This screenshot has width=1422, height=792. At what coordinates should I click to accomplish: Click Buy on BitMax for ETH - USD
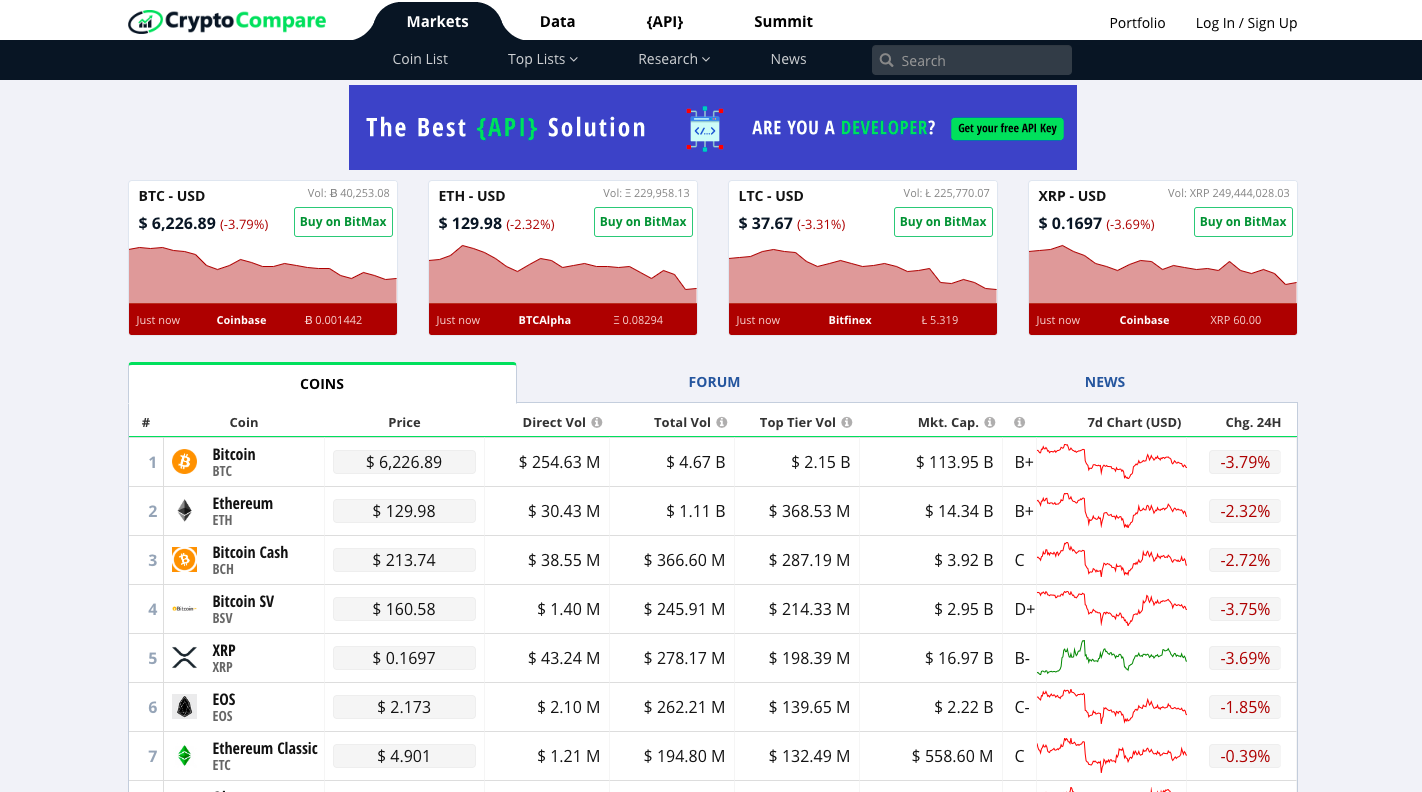click(643, 222)
